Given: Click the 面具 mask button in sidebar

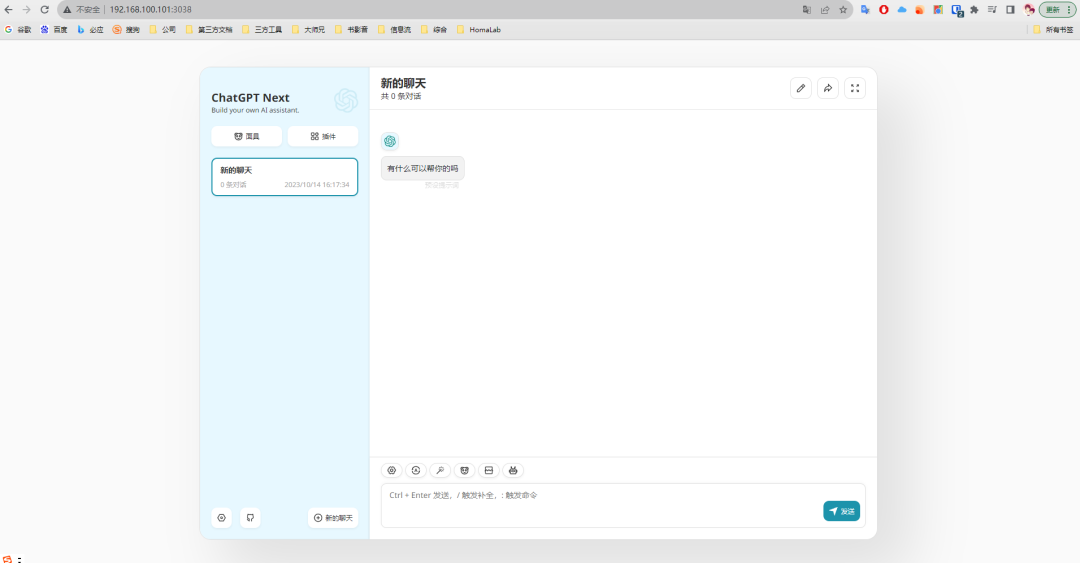Looking at the screenshot, I should tap(247, 136).
